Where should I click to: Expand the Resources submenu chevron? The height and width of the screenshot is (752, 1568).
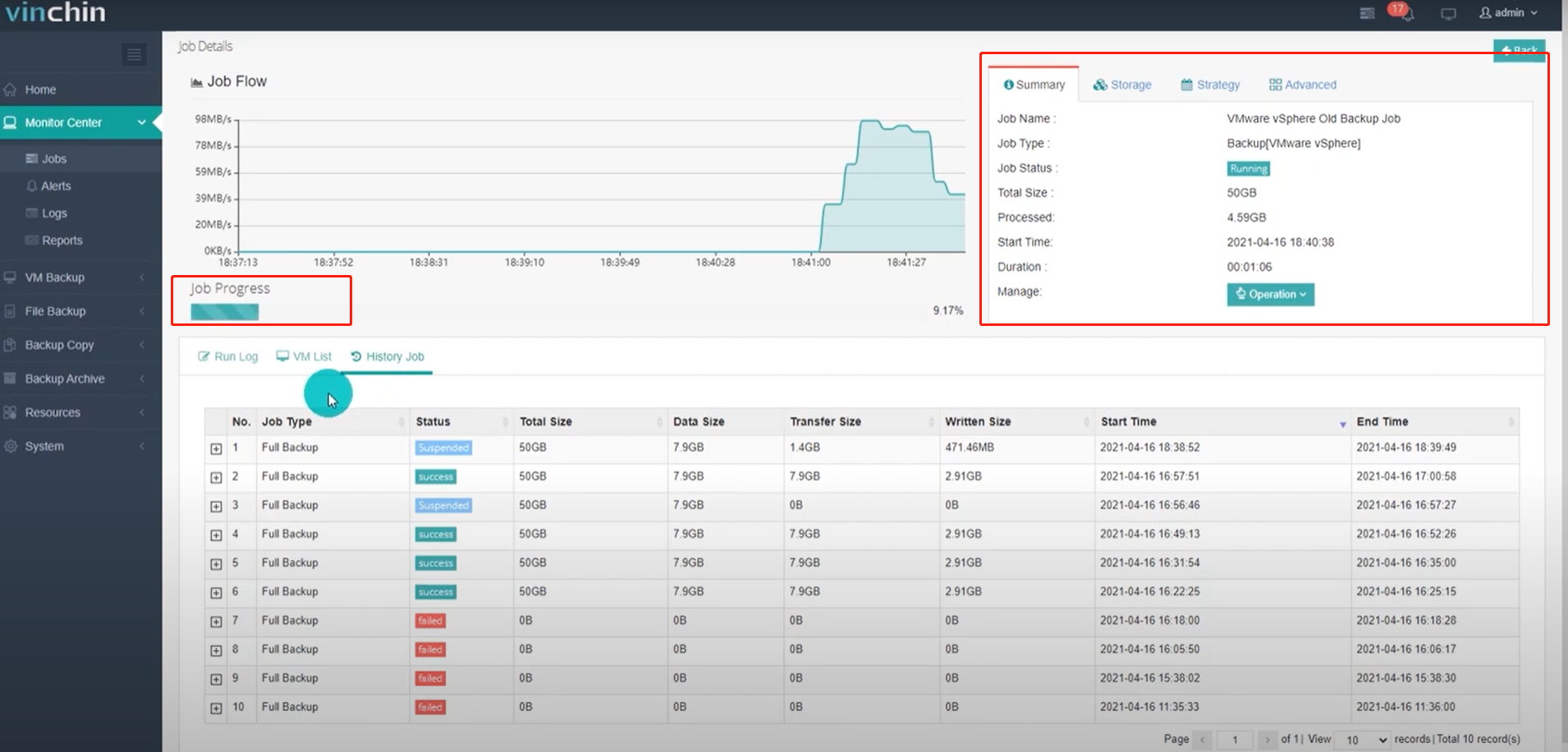tap(141, 412)
